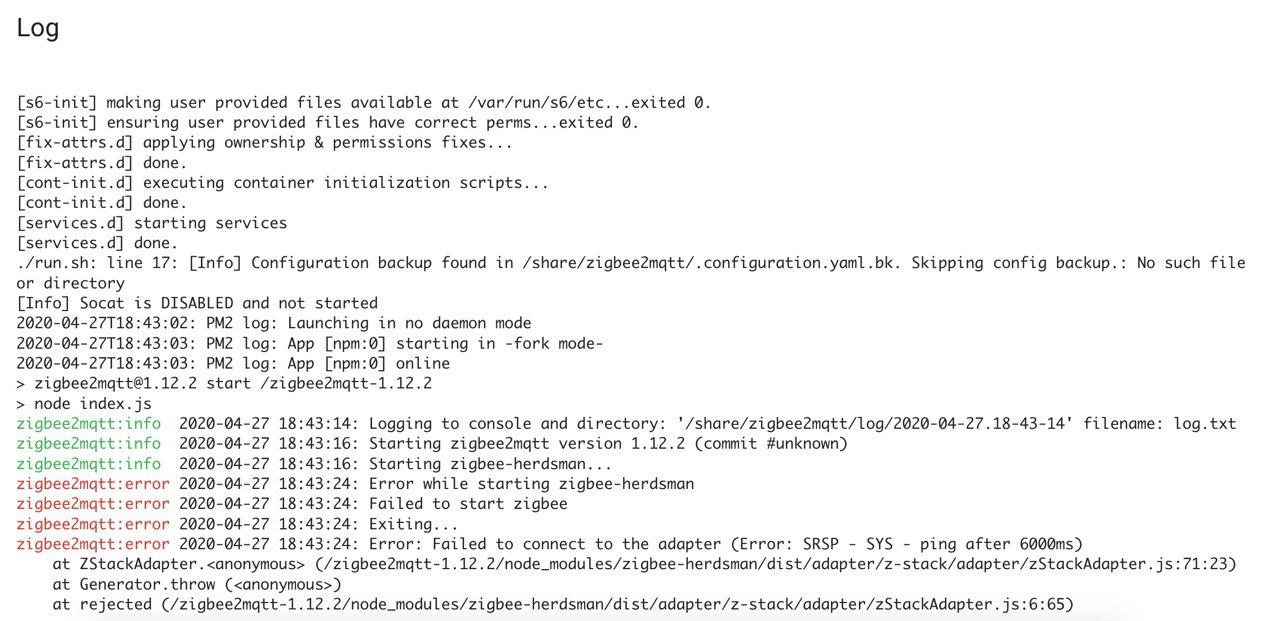Click the 'correct perms...exited 0' log line
The height and width of the screenshot is (621, 1280).
(328, 123)
